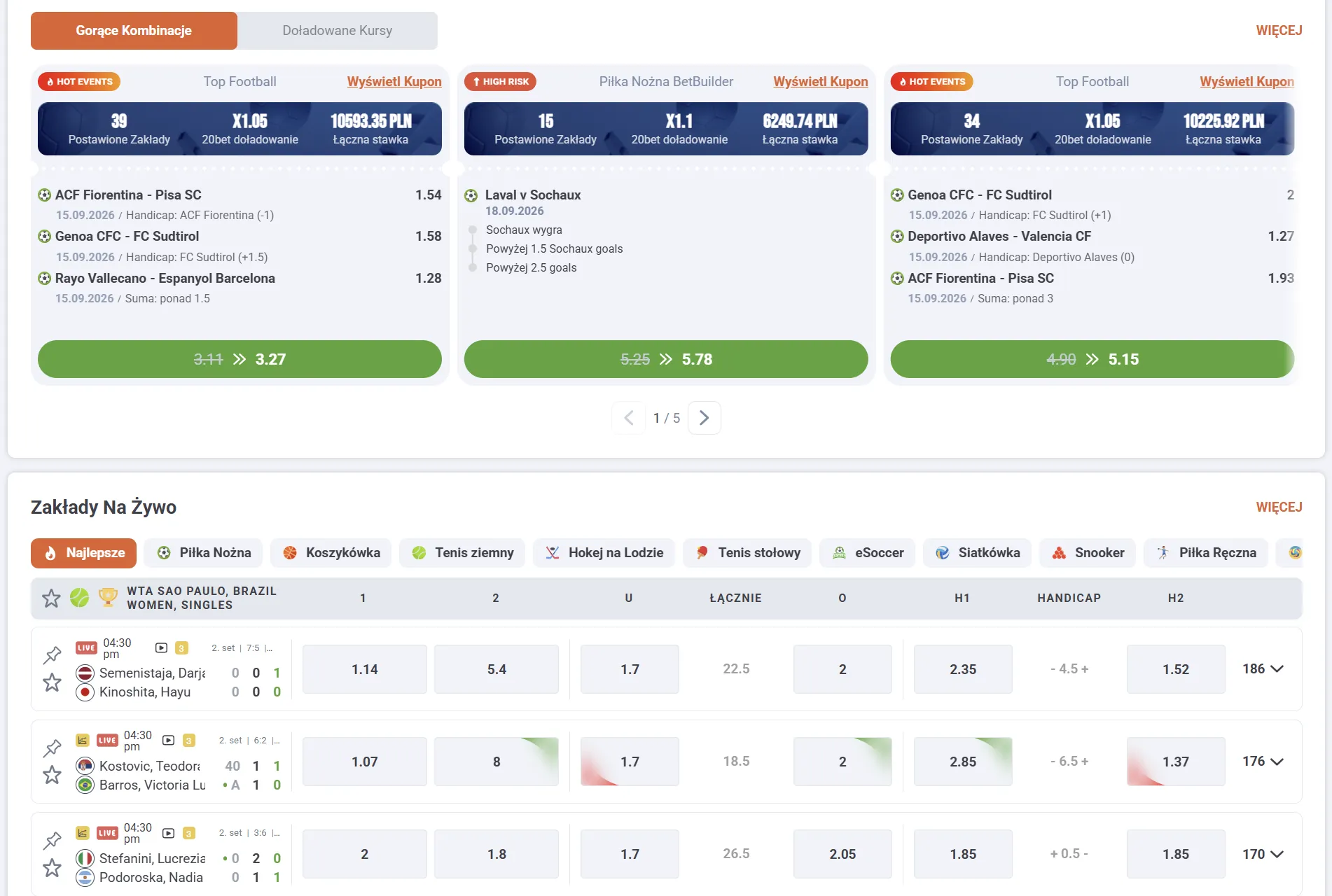
Task: Go to previous hot combinations page
Action: [x=629, y=418]
